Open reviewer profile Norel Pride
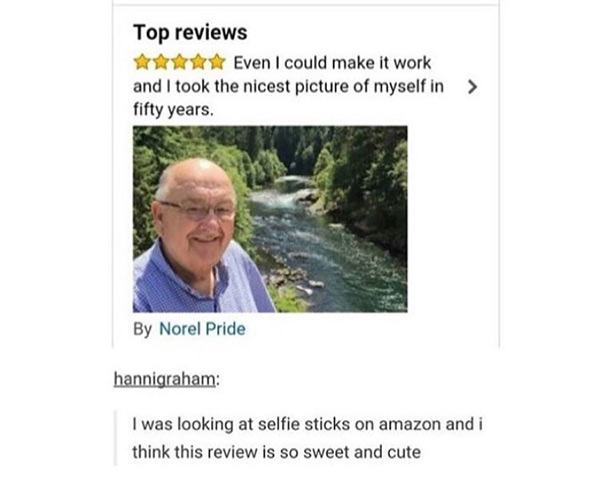Viewport: 600px width, 483px height. click(202, 329)
